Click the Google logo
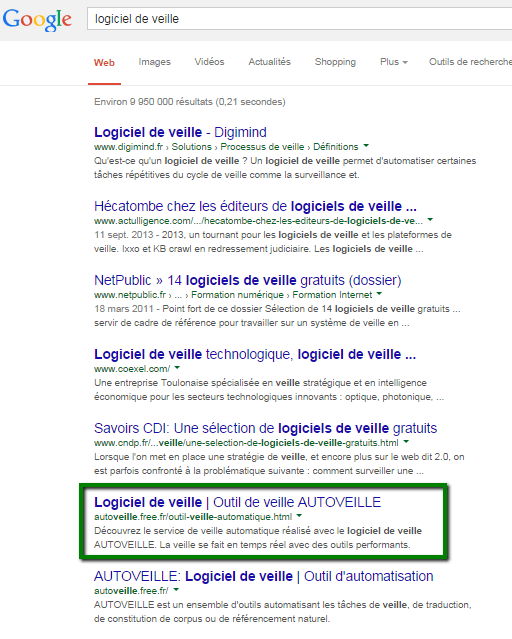512x639 pixels. coord(37,20)
